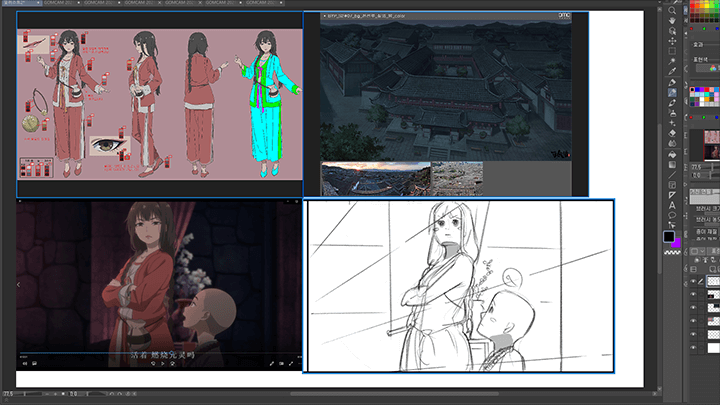Image resolution: width=720 pixels, height=405 pixels.
Task: Toggle visibility of the second layer from top
Action: tap(693, 294)
